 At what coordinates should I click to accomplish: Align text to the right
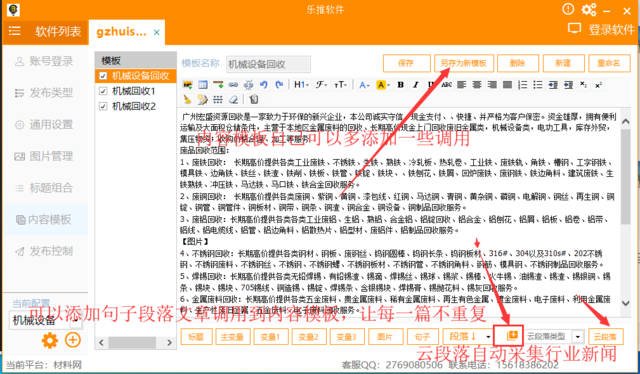point(492,85)
